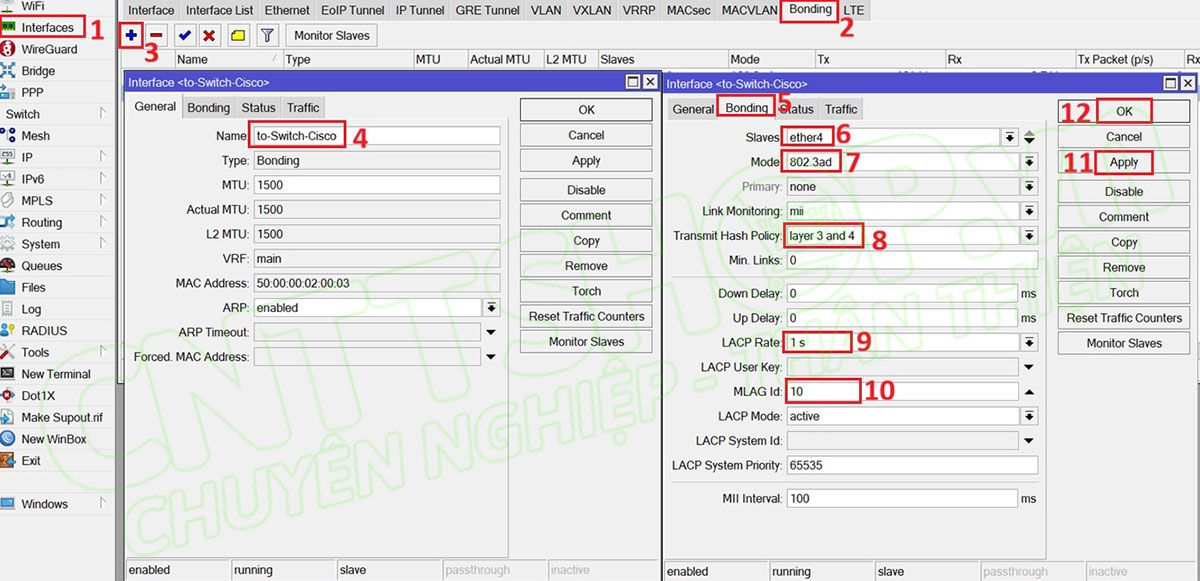Viewport: 1200px width, 581px height.
Task: Expand the System submenu
Action: (102, 244)
